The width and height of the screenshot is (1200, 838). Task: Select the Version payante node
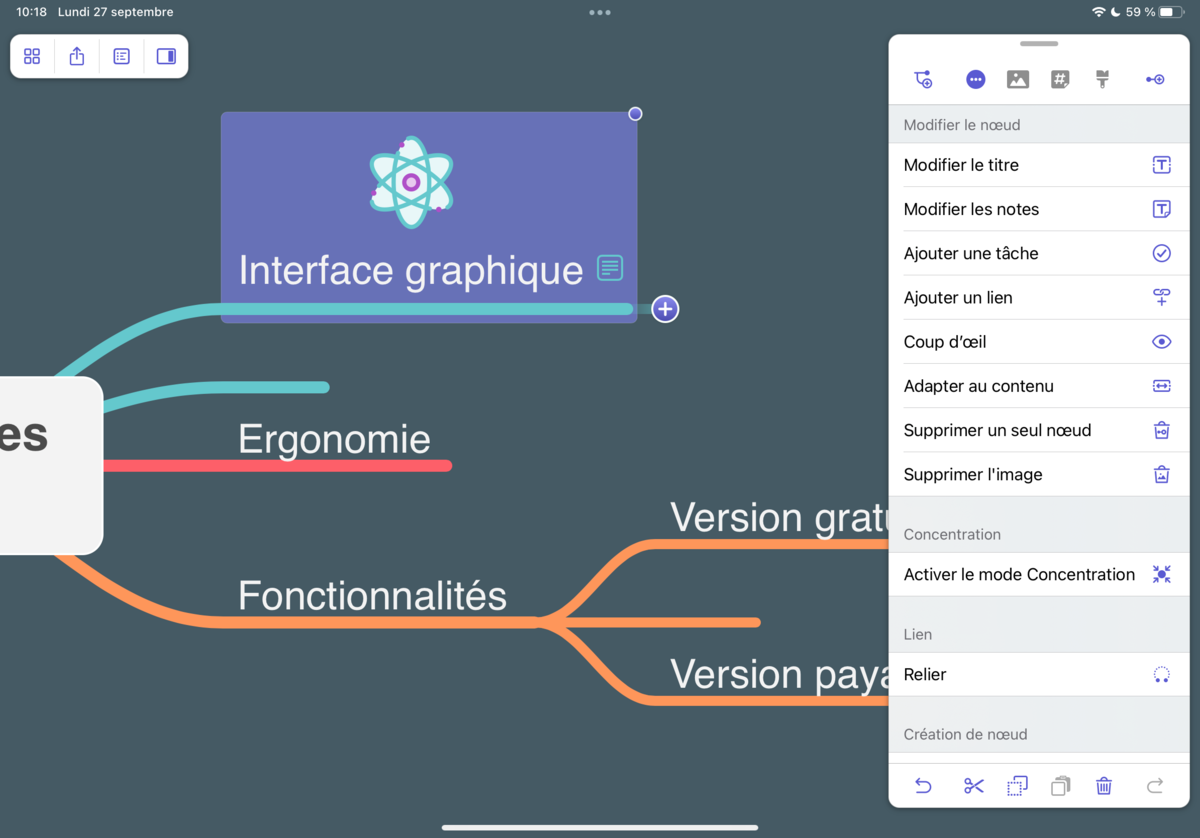point(779,675)
